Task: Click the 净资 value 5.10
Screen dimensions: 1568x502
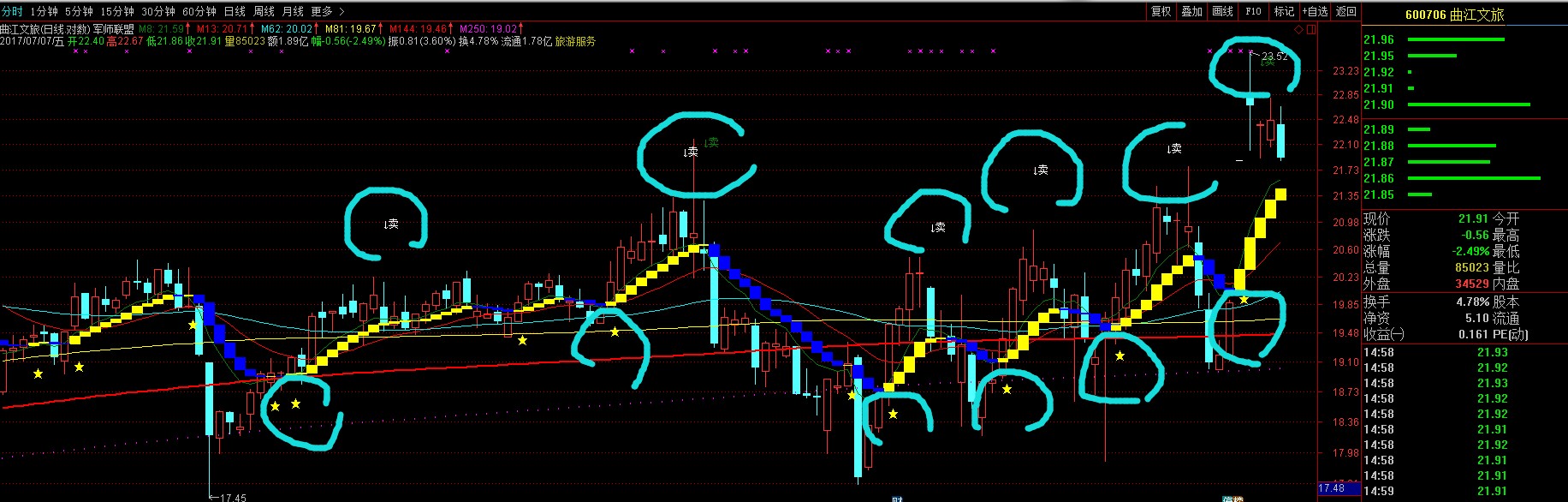Action: coord(1477,318)
